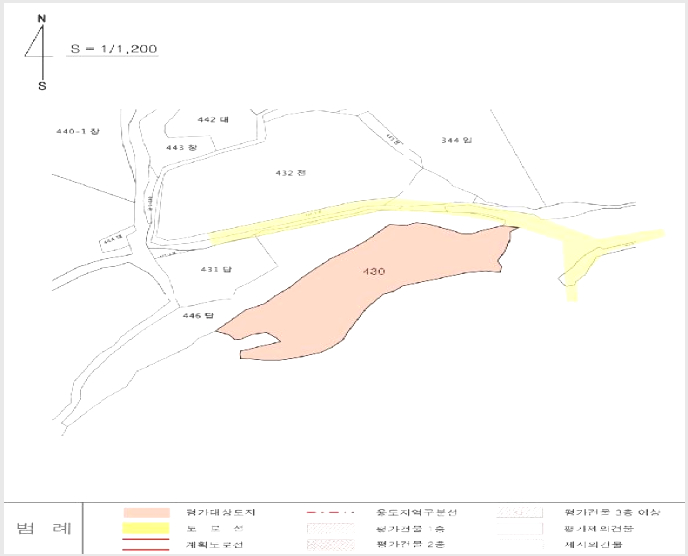Image resolution: width=688 pixels, height=556 pixels.
Task: Click parcel label 440-1 장
Action: coord(78,131)
